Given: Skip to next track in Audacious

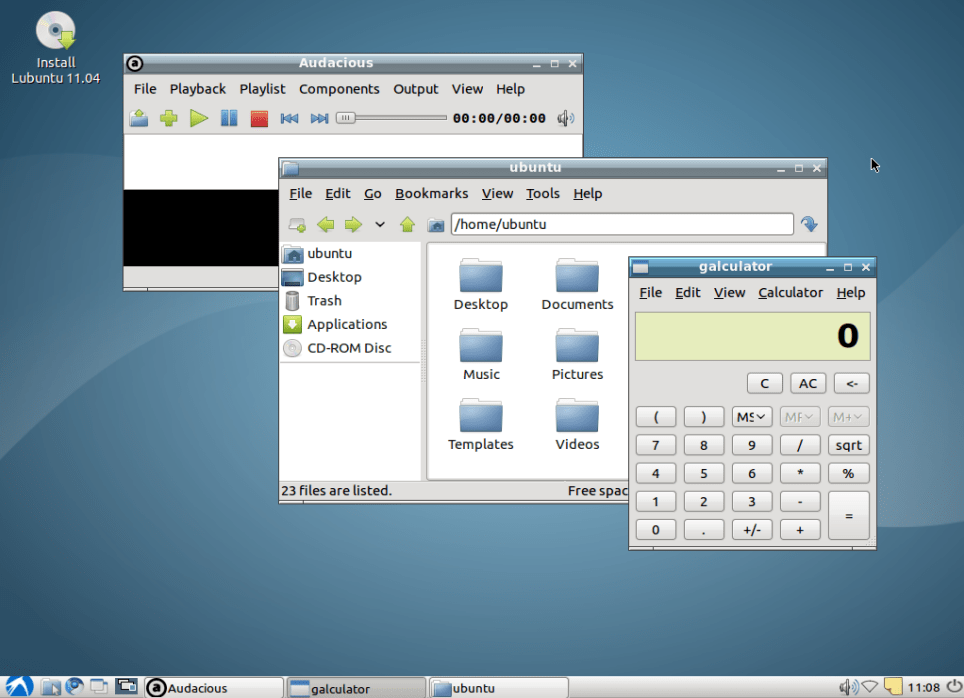Looking at the screenshot, I should tap(319, 118).
